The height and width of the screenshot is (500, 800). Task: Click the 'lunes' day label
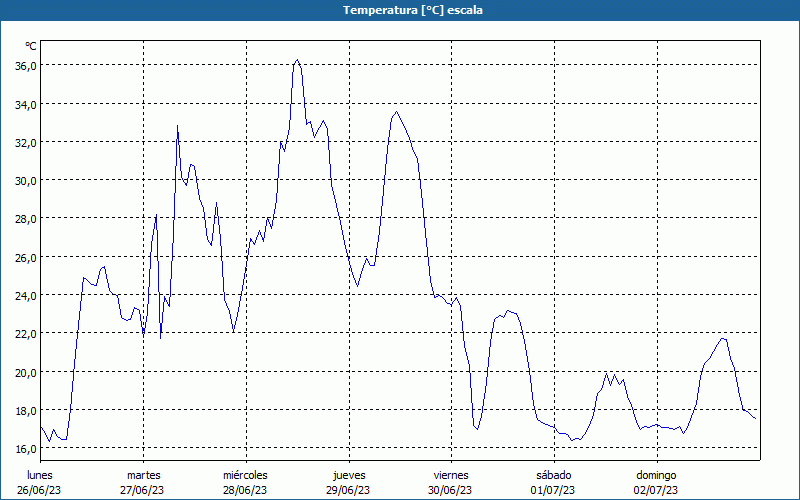[x=40, y=475]
